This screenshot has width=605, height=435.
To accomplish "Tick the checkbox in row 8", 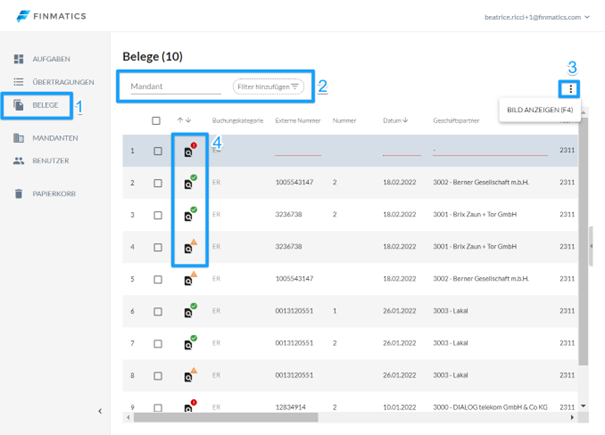I will pyautogui.click(x=158, y=376).
